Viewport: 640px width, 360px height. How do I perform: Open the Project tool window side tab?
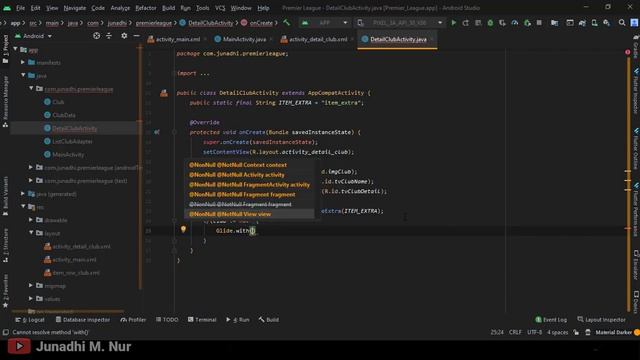tap(5, 49)
